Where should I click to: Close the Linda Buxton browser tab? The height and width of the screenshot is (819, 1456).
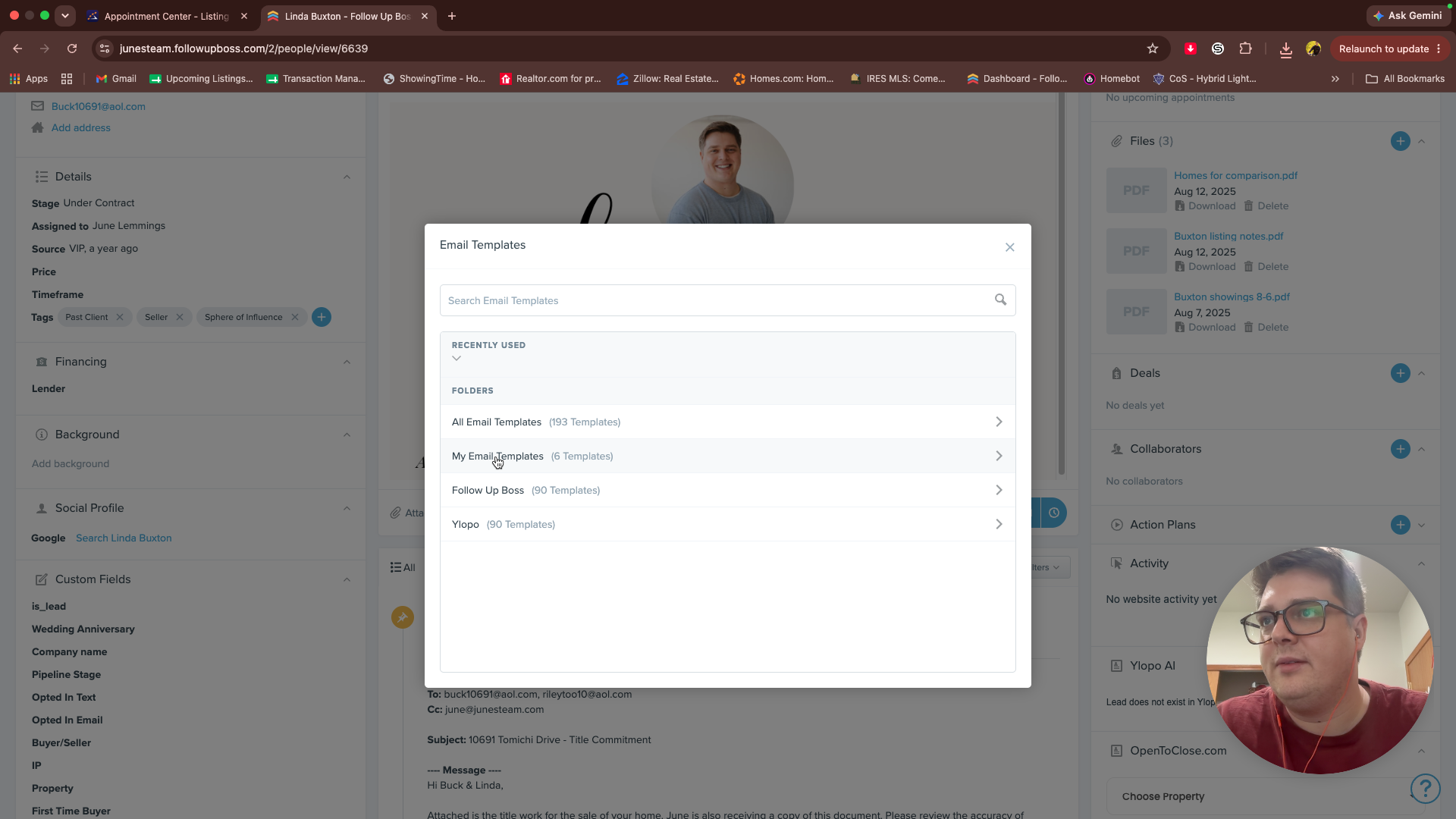pos(424,16)
